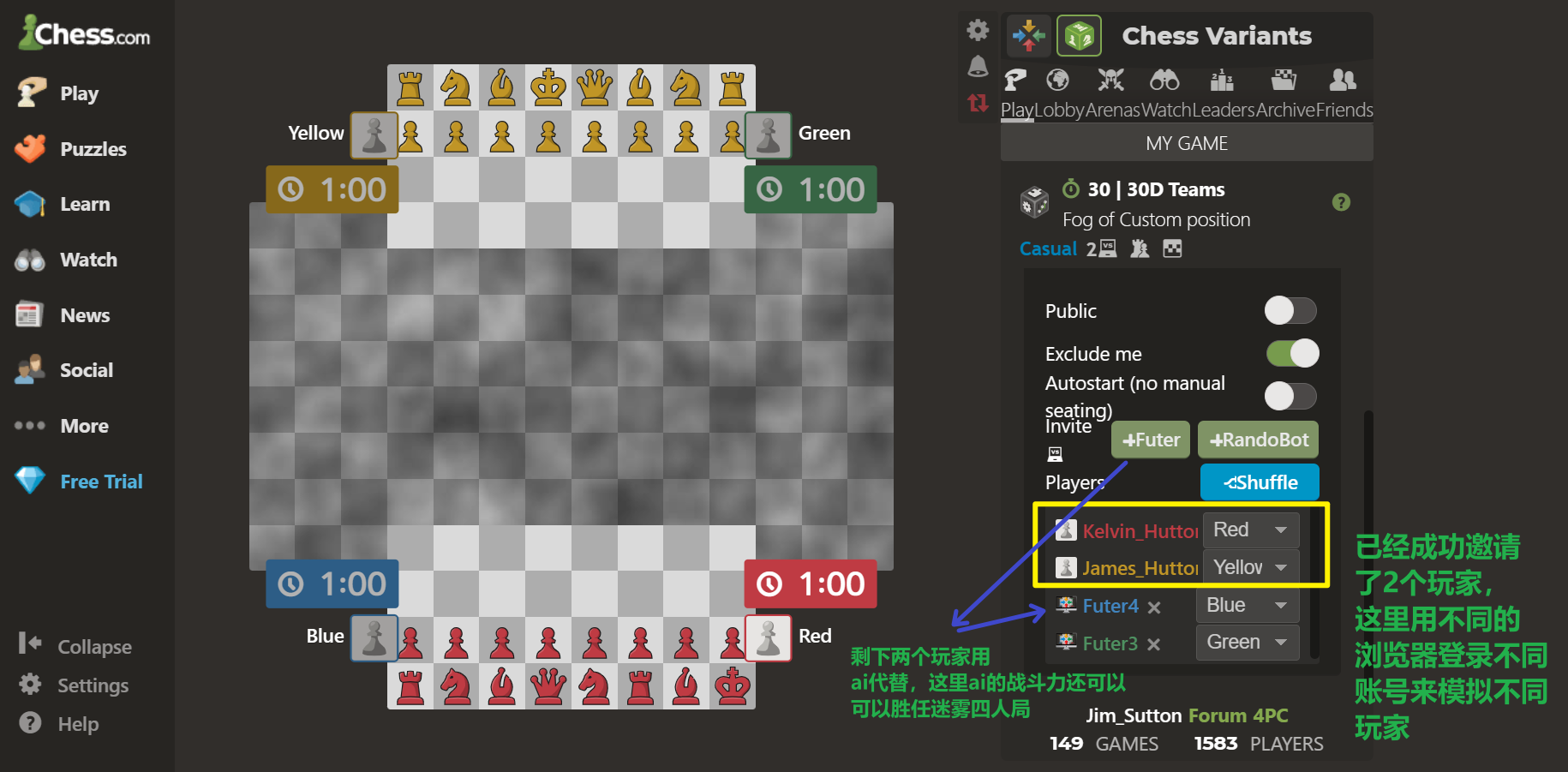
Task: Enable the Autostart toggle
Action: click(x=1290, y=396)
